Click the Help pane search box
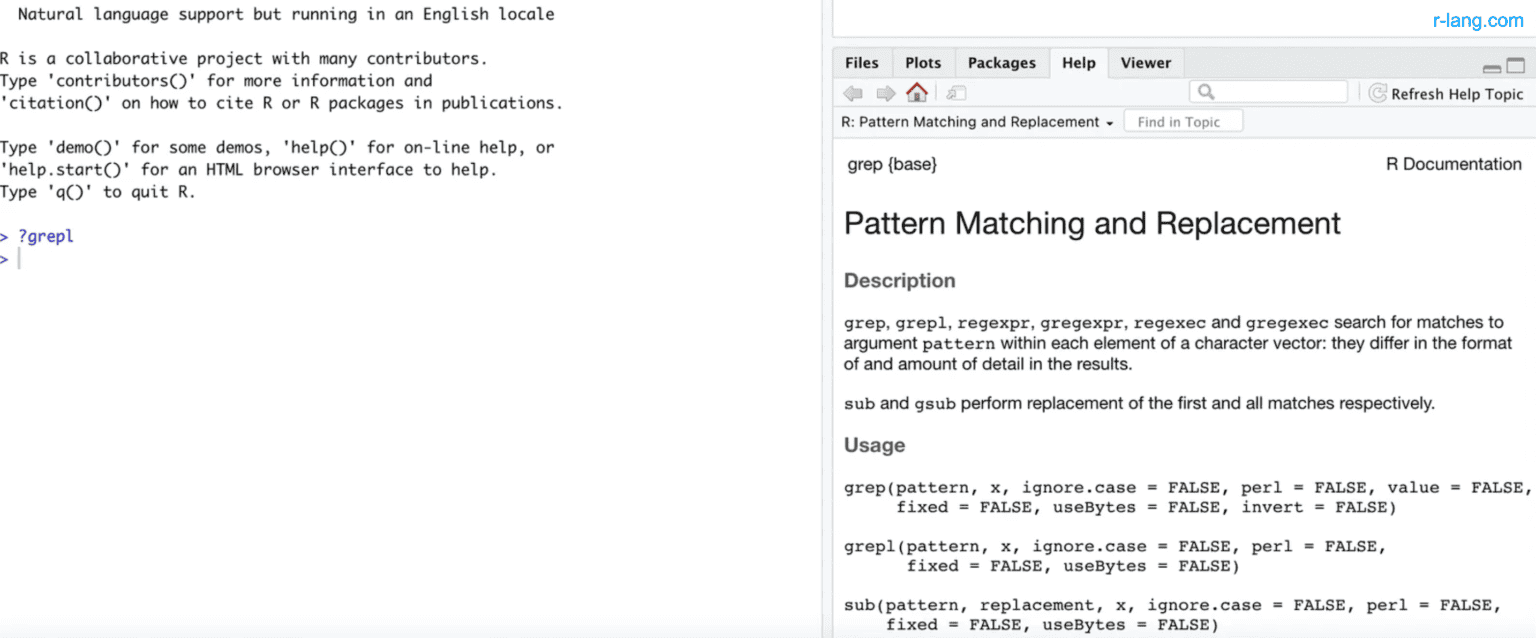1536x638 pixels. click(x=1268, y=91)
